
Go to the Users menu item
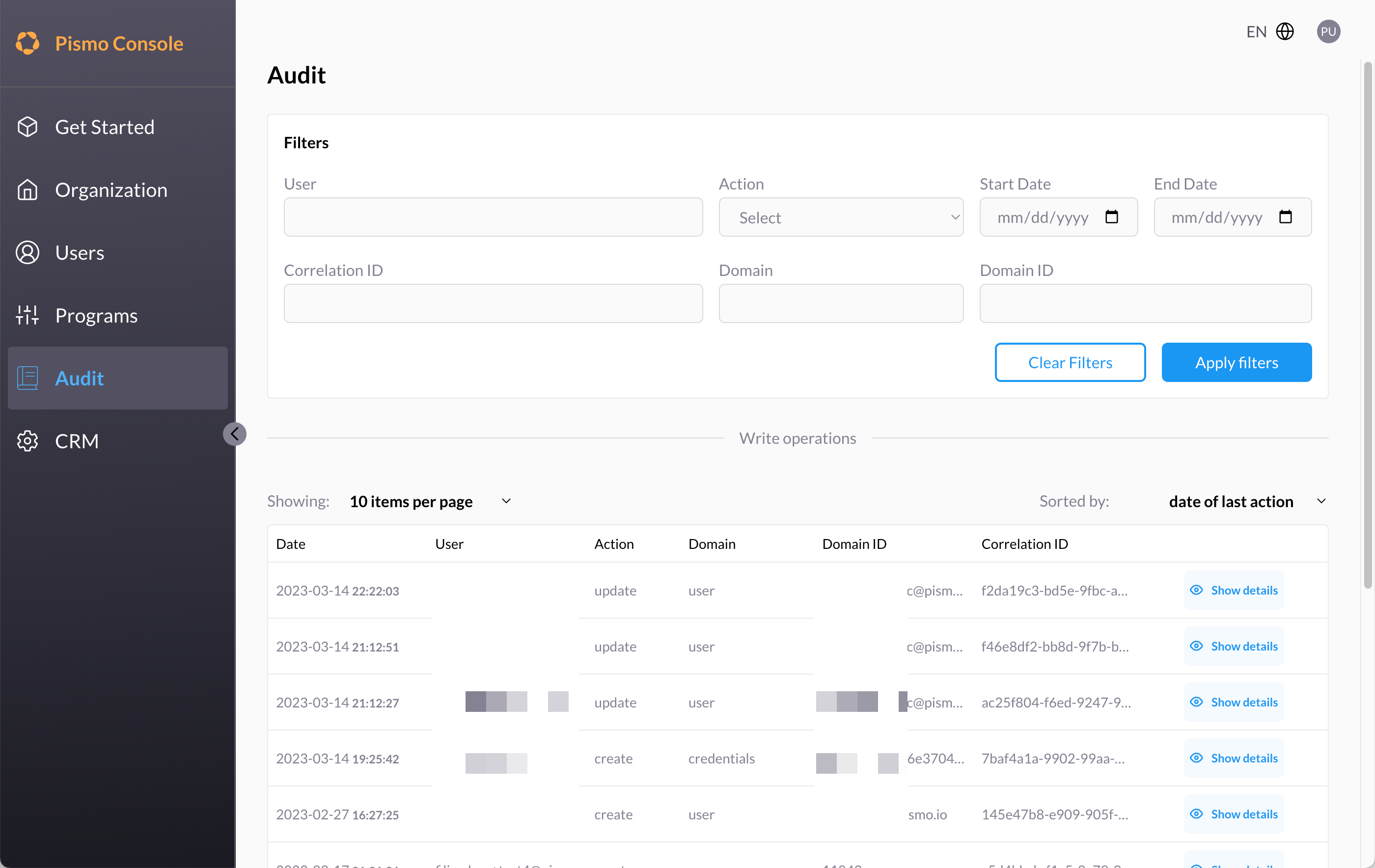[80, 252]
